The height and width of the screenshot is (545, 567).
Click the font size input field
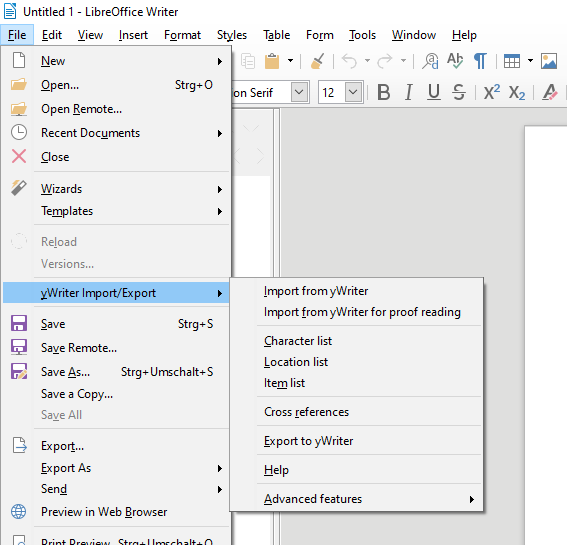tap(332, 93)
